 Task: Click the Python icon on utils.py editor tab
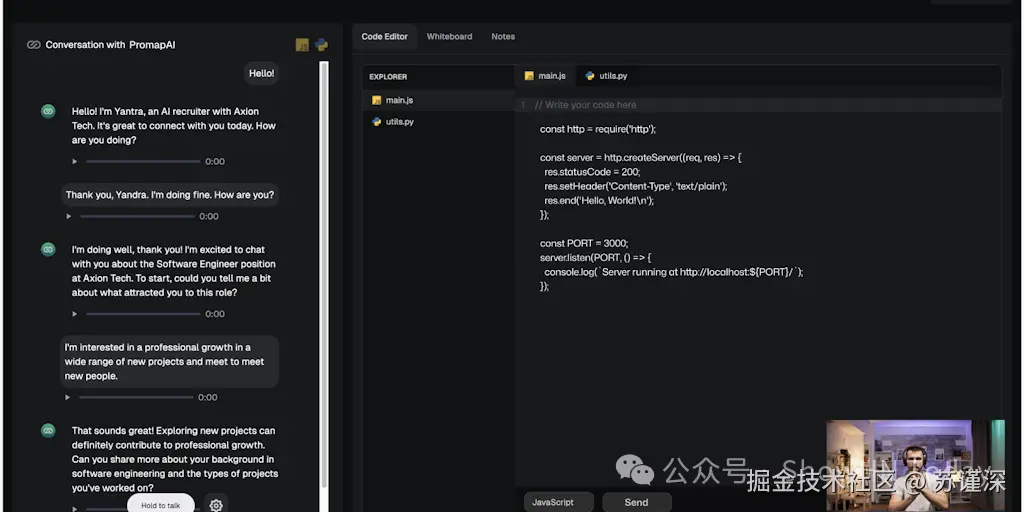[x=590, y=76]
